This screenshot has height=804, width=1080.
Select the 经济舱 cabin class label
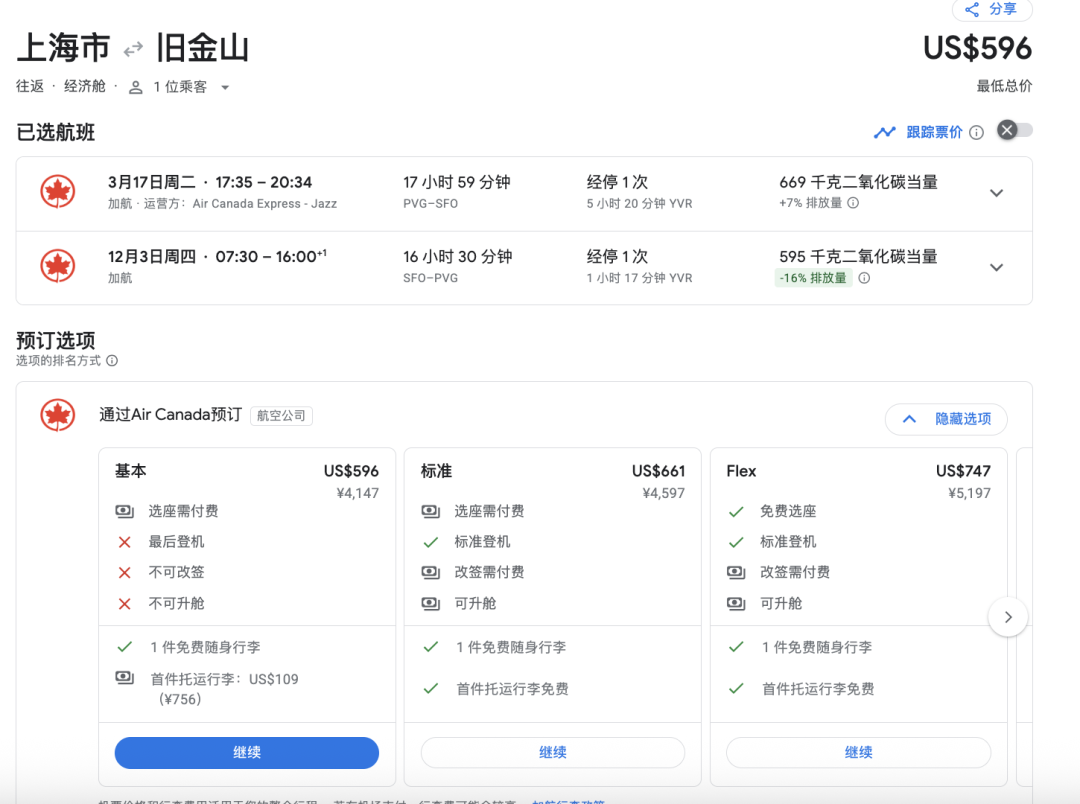(85, 87)
